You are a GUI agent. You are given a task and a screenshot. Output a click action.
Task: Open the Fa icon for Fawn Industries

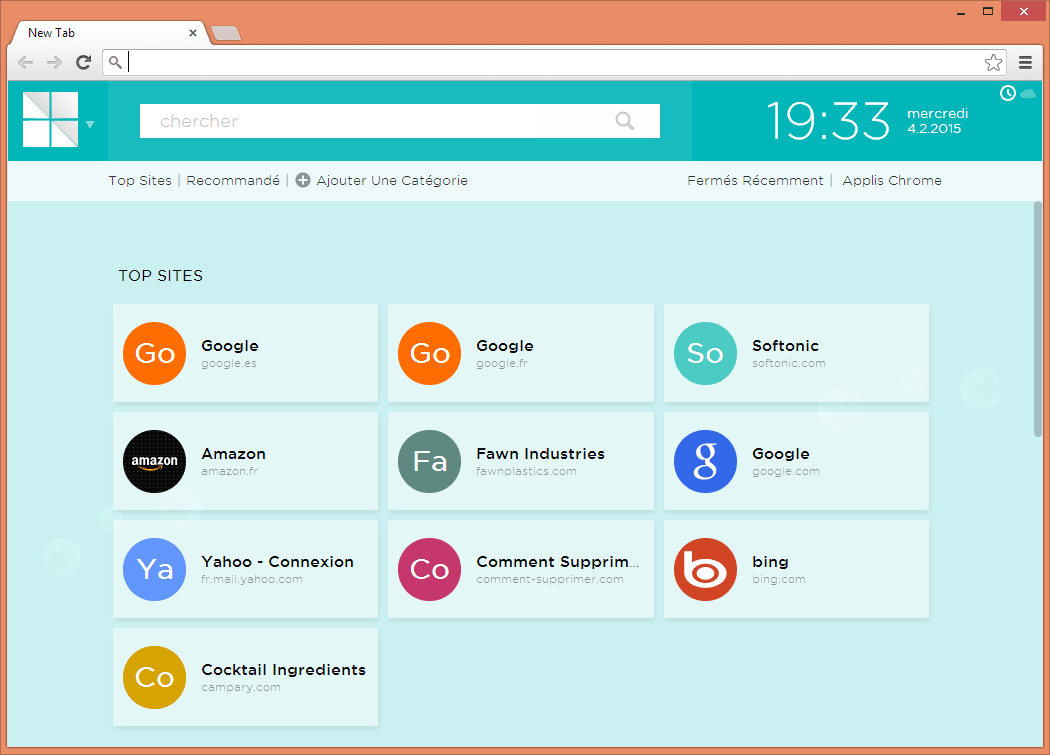click(429, 462)
